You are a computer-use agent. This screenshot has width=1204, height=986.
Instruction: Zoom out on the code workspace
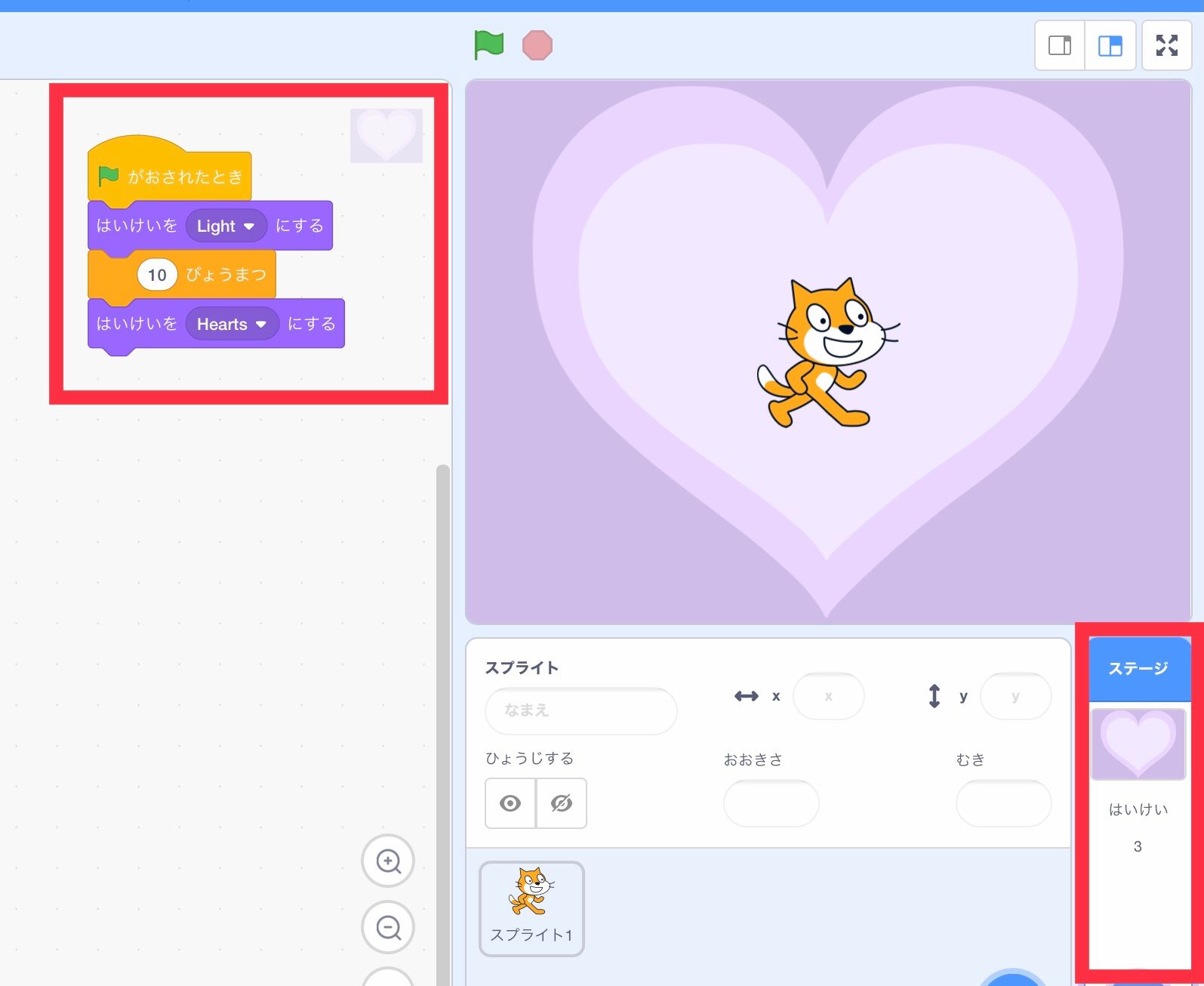pos(388,927)
